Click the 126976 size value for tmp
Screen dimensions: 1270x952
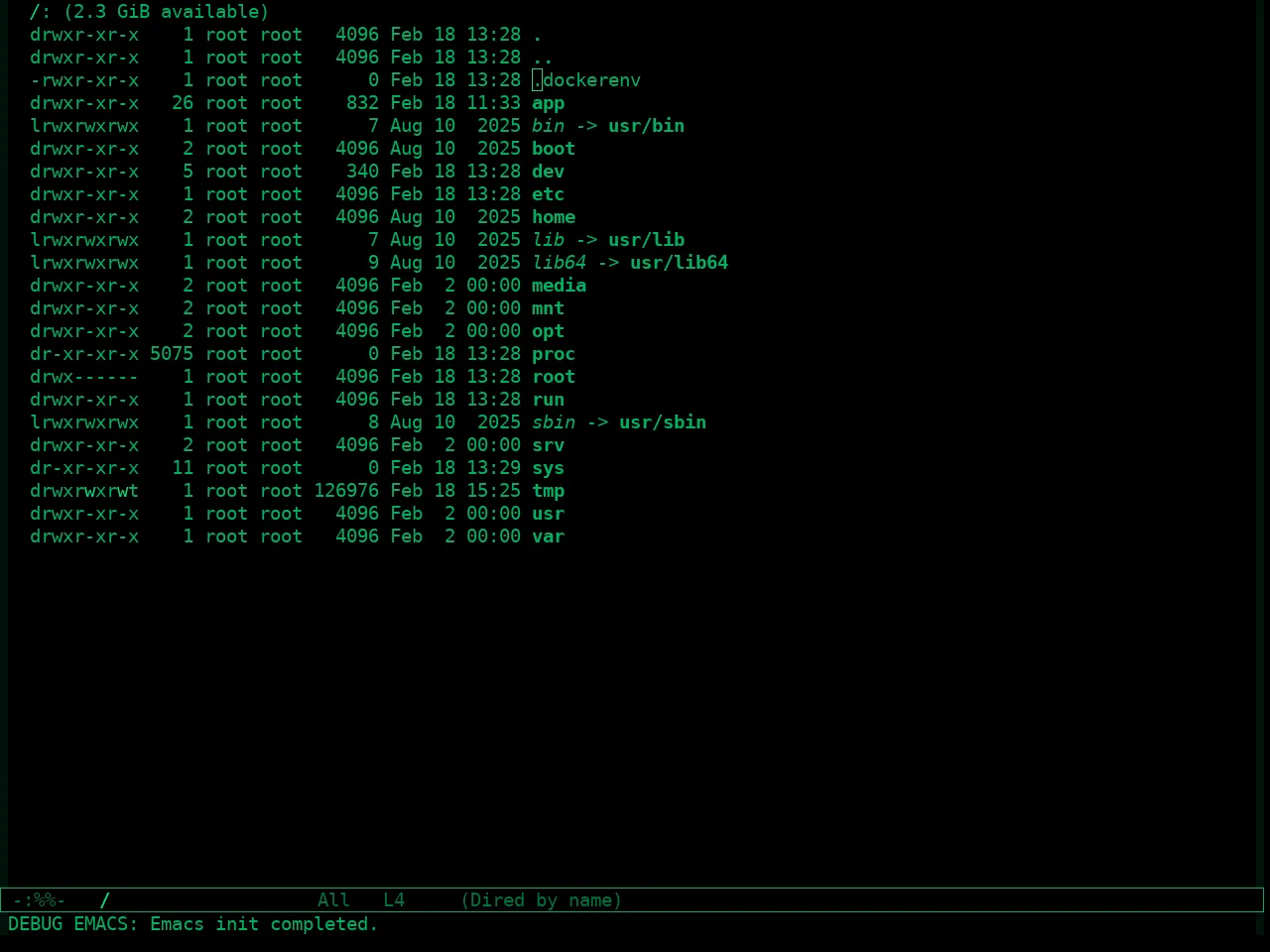346,491
